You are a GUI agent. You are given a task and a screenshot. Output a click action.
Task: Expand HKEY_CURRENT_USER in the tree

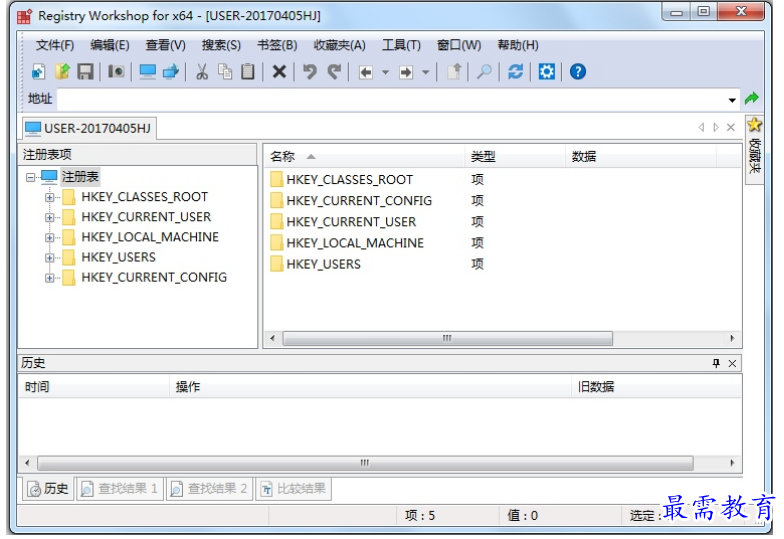pos(50,218)
